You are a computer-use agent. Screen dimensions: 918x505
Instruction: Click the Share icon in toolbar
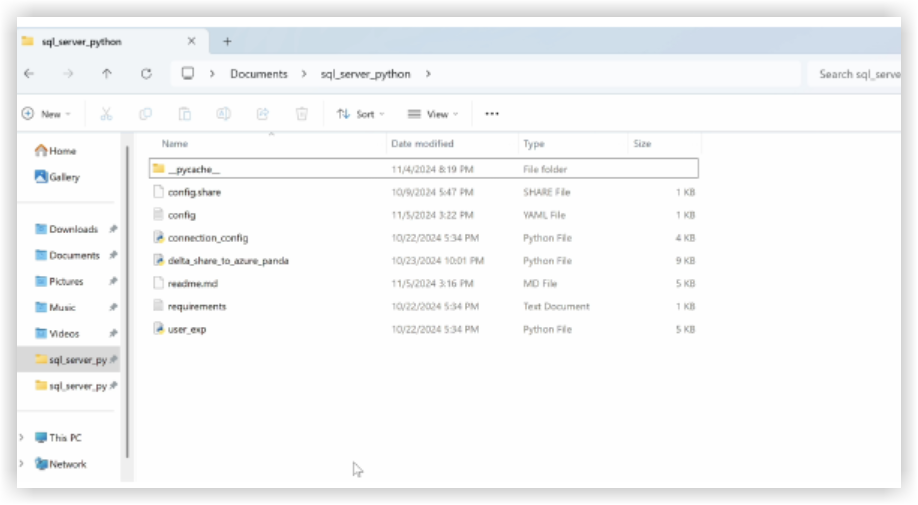pos(263,114)
